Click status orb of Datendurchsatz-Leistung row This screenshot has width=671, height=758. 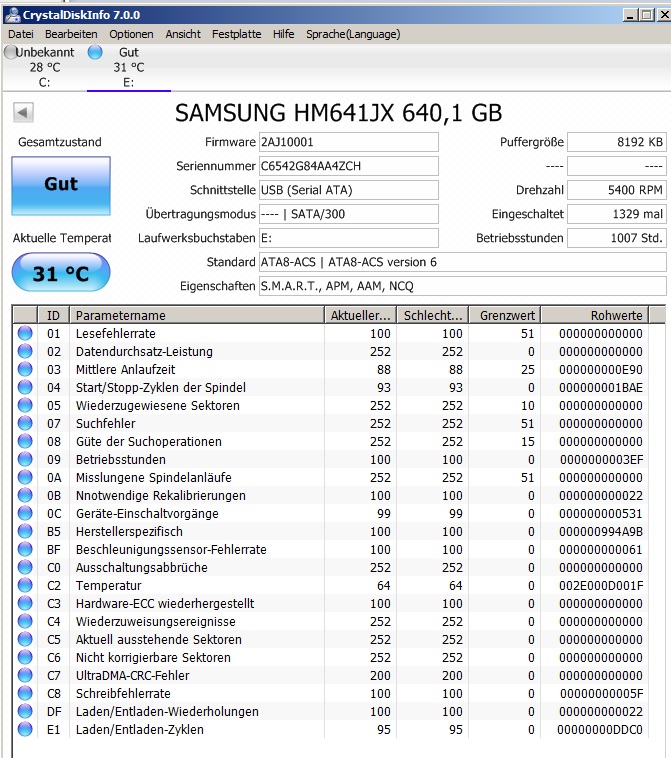pos(25,351)
